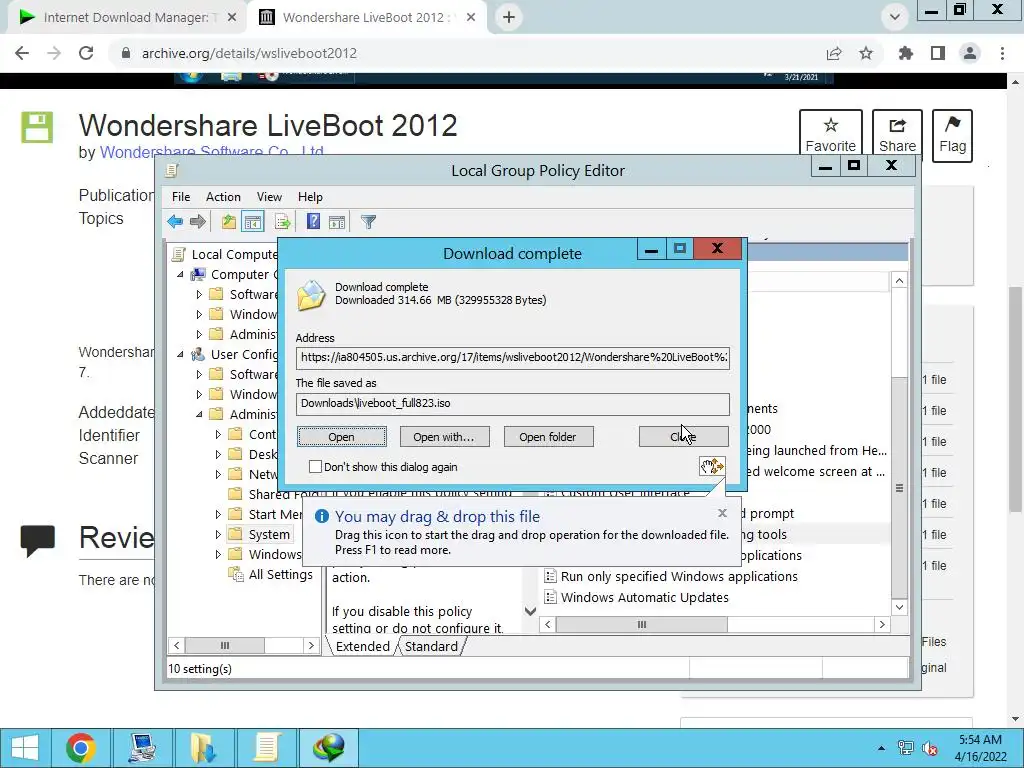
Task: Click the Close button in Download complete
Action: (x=683, y=436)
